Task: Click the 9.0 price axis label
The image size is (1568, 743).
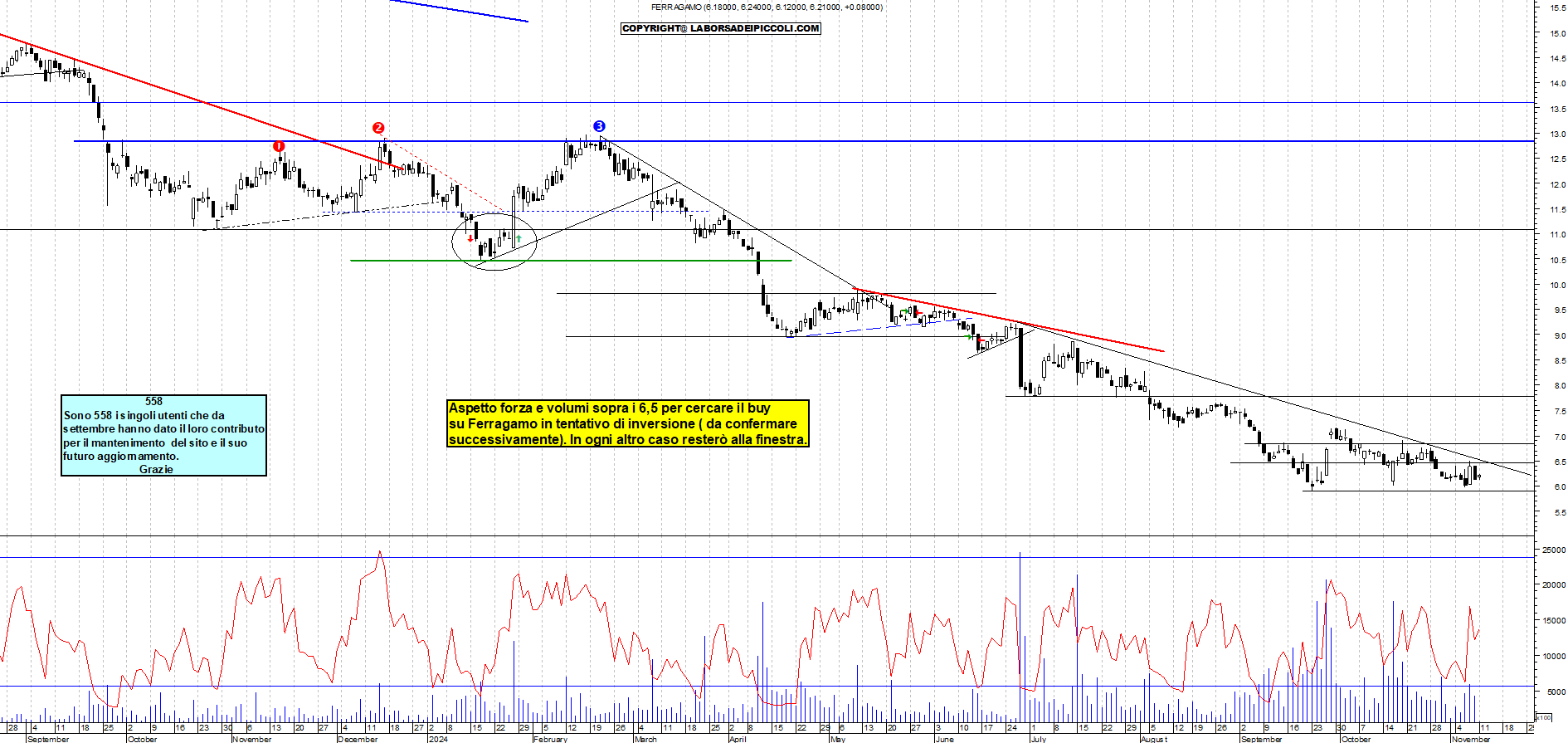Action: (1559, 335)
